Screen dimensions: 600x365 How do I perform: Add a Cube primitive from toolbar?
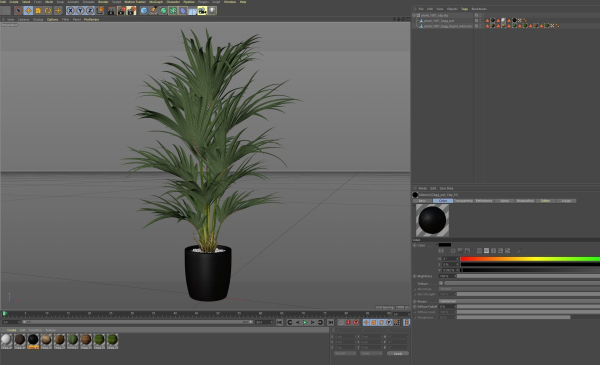144,11
